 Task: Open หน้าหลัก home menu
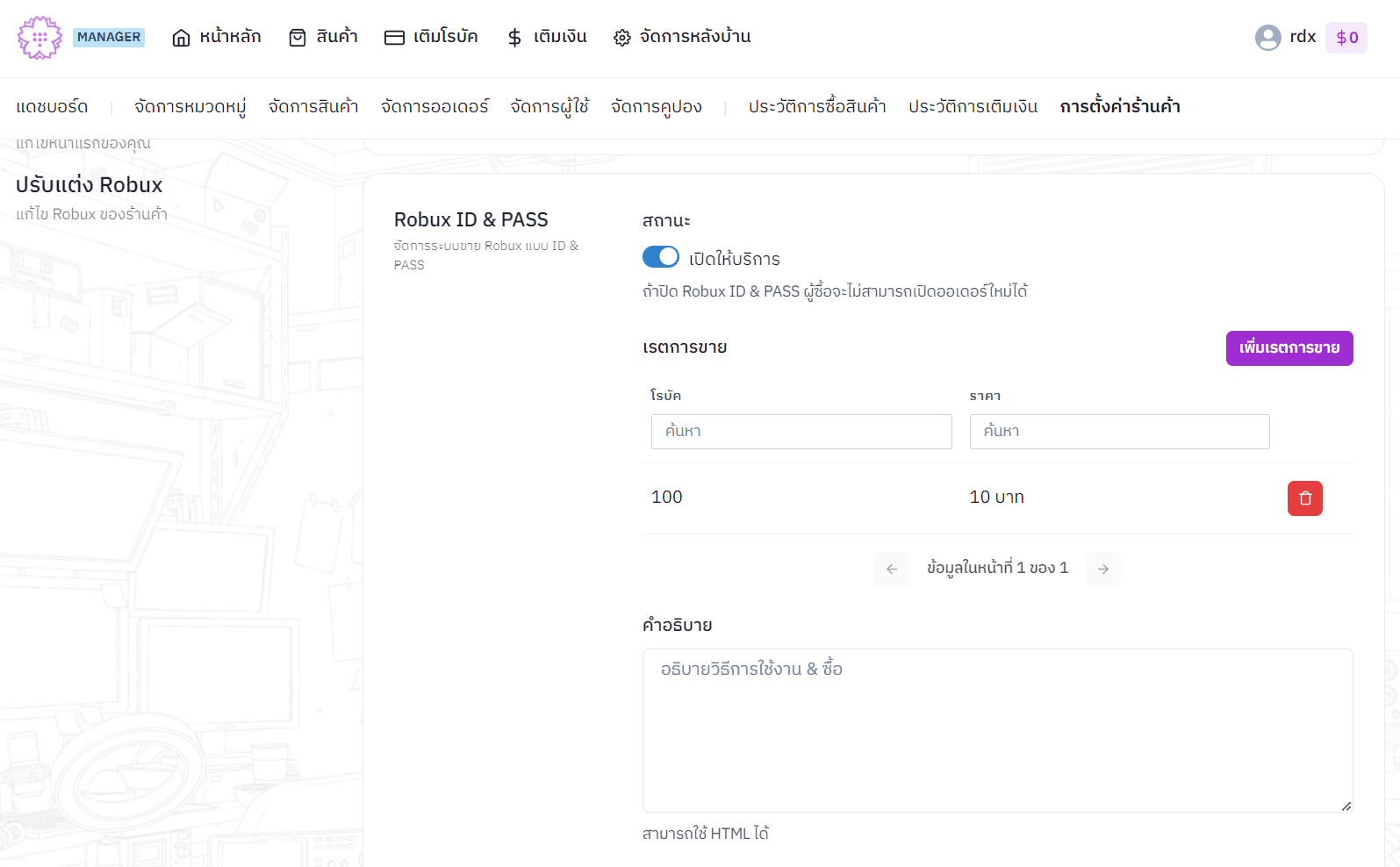pyautogui.click(x=217, y=37)
